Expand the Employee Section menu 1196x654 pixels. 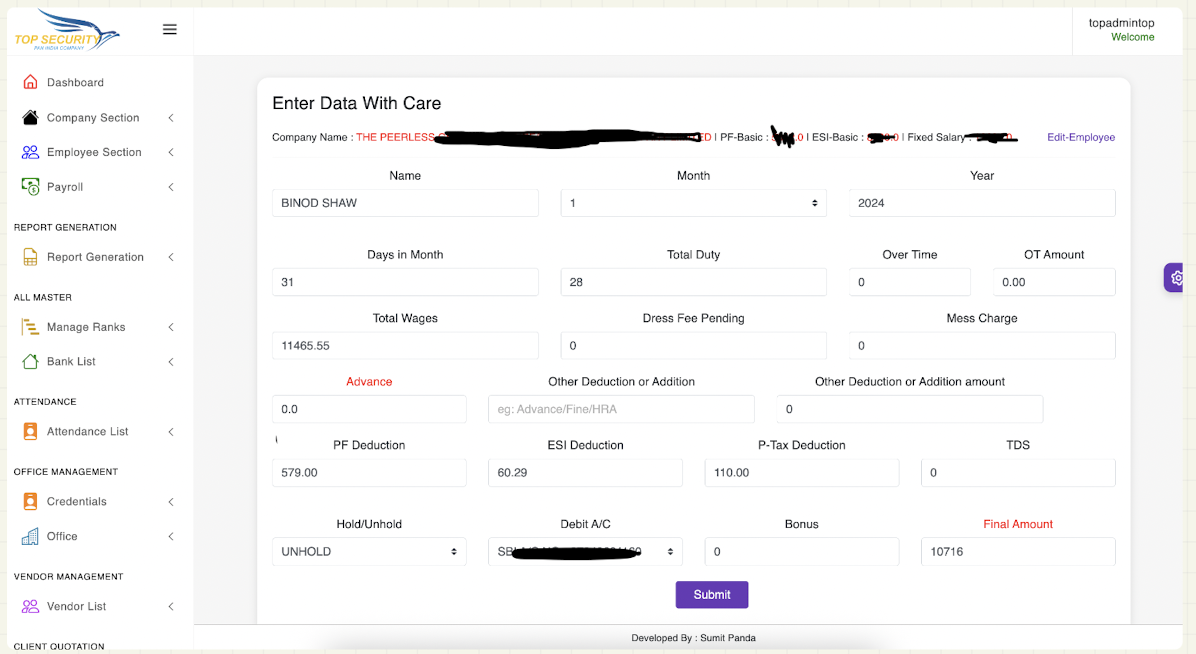click(x=96, y=152)
